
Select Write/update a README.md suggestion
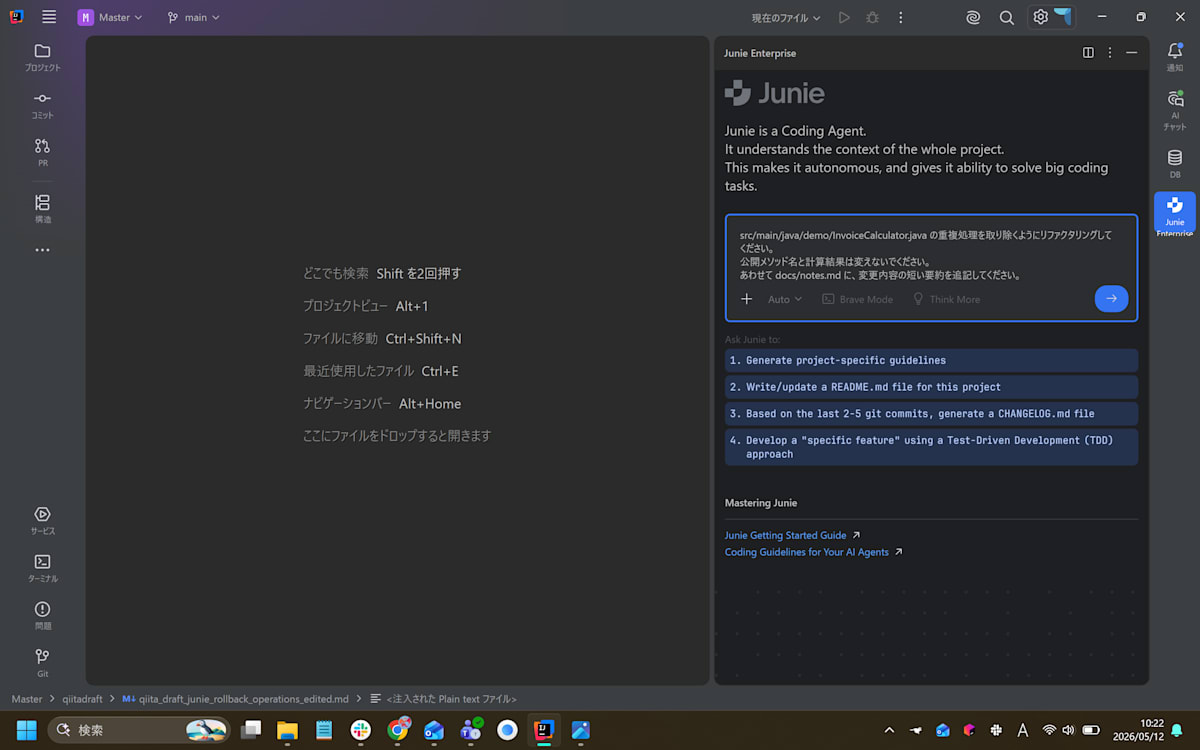[931, 387]
